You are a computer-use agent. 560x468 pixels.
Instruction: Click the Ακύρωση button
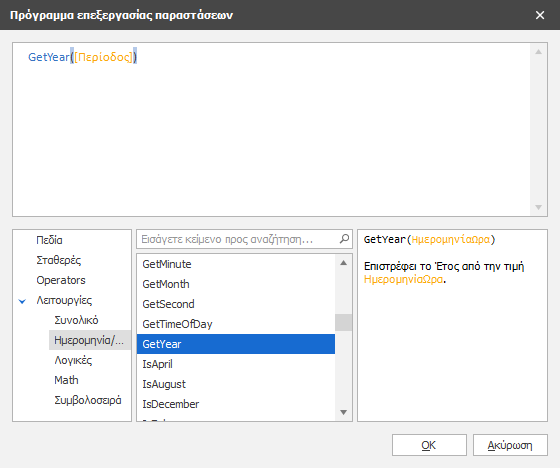(x=510, y=445)
